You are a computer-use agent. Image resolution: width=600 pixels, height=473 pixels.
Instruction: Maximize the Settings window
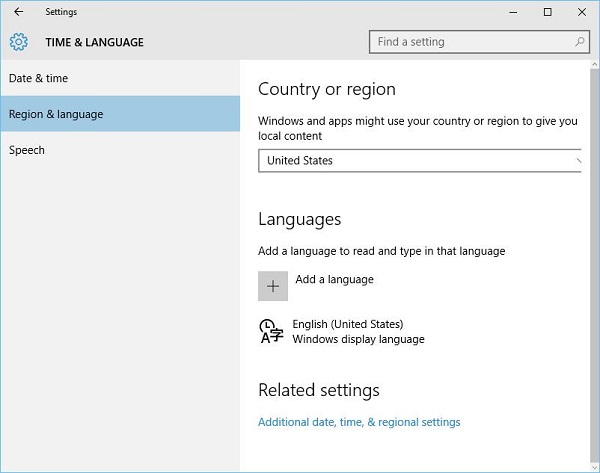click(547, 12)
